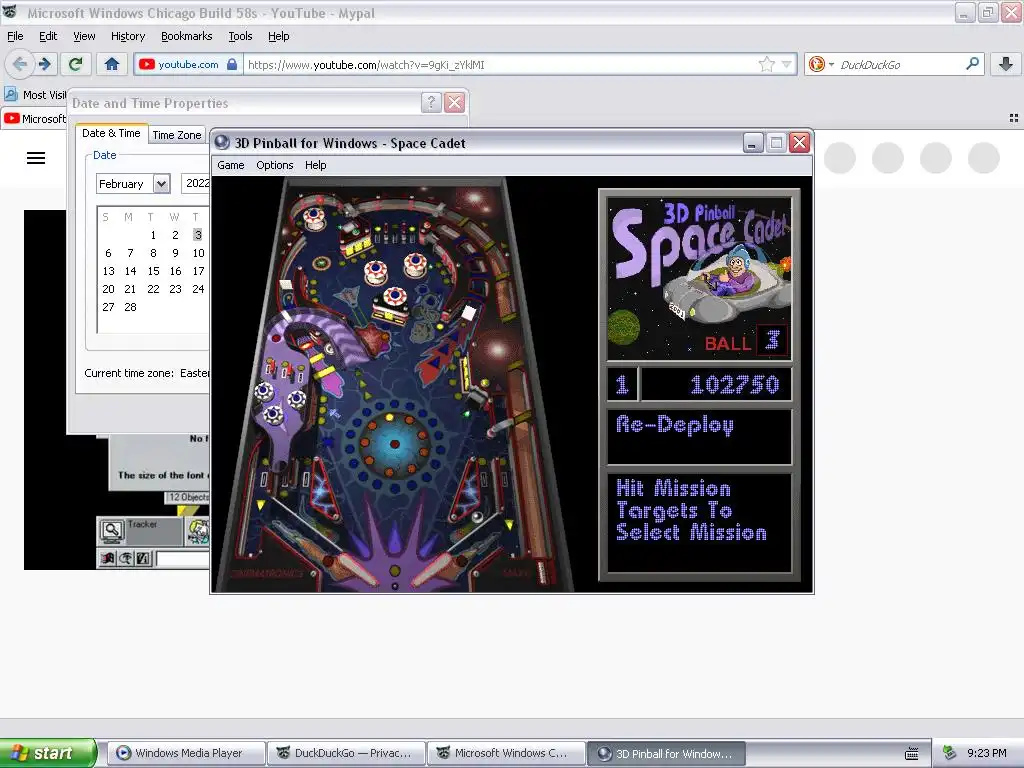This screenshot has width=1024, height=768.
Task: Click the network tray icon near clock
Action: click(950, 753)
